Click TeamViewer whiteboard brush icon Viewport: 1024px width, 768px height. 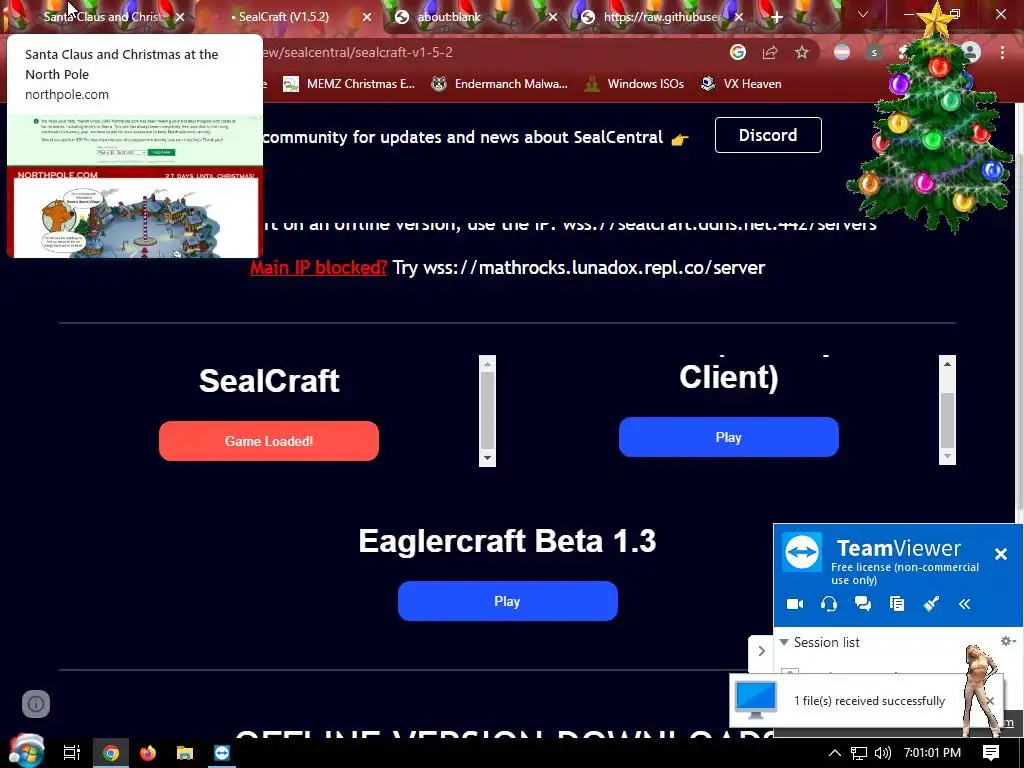[x=931, y=604]
